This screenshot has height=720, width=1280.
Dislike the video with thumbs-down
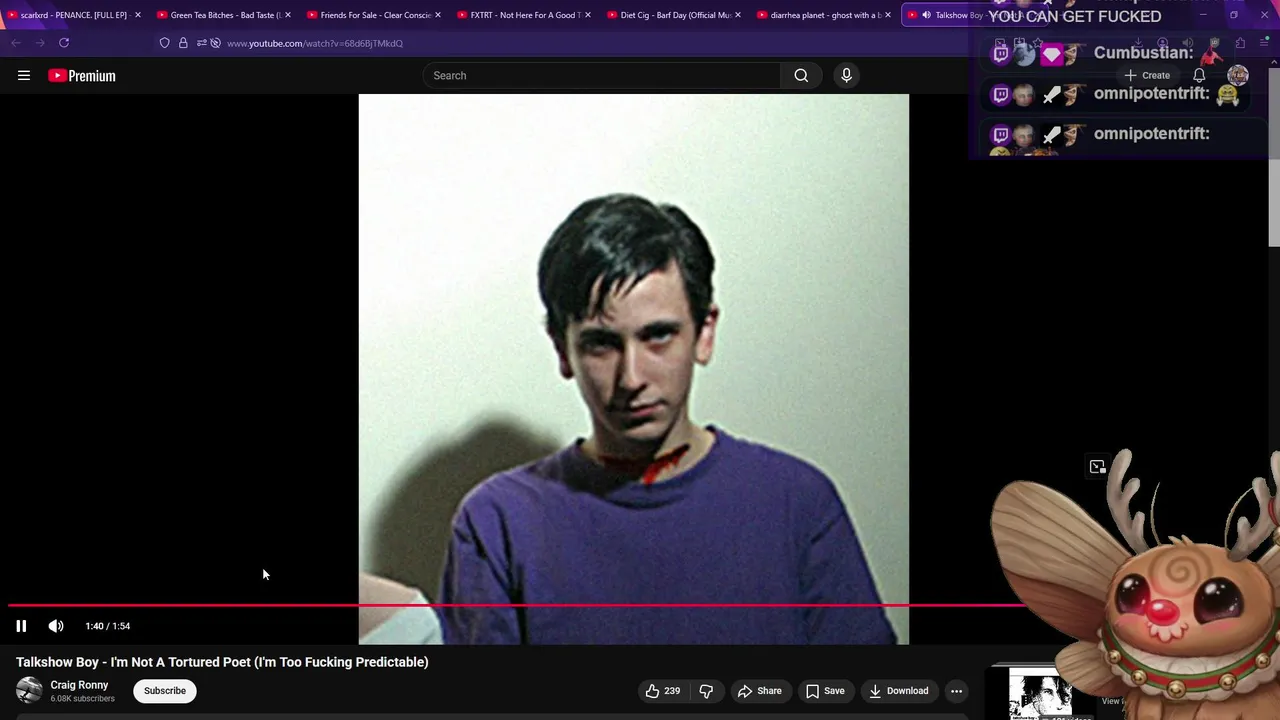[x=706, y=691]
